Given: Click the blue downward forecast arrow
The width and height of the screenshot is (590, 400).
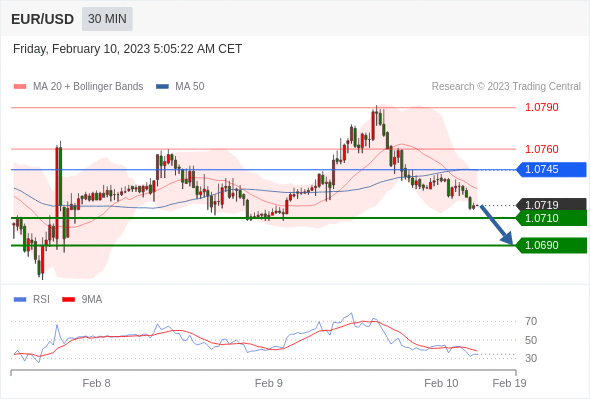Looking at the screenshot, I should pos(497,225).
